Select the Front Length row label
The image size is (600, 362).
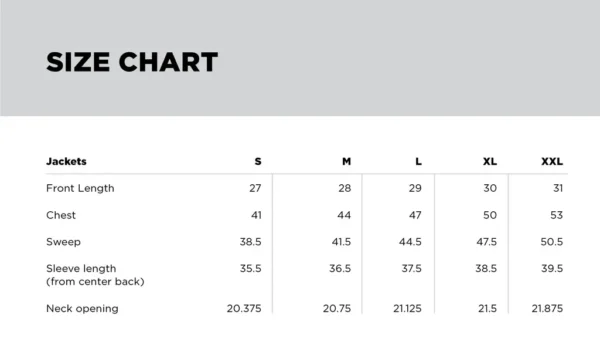pyautogui.click(x=80, y=188)
